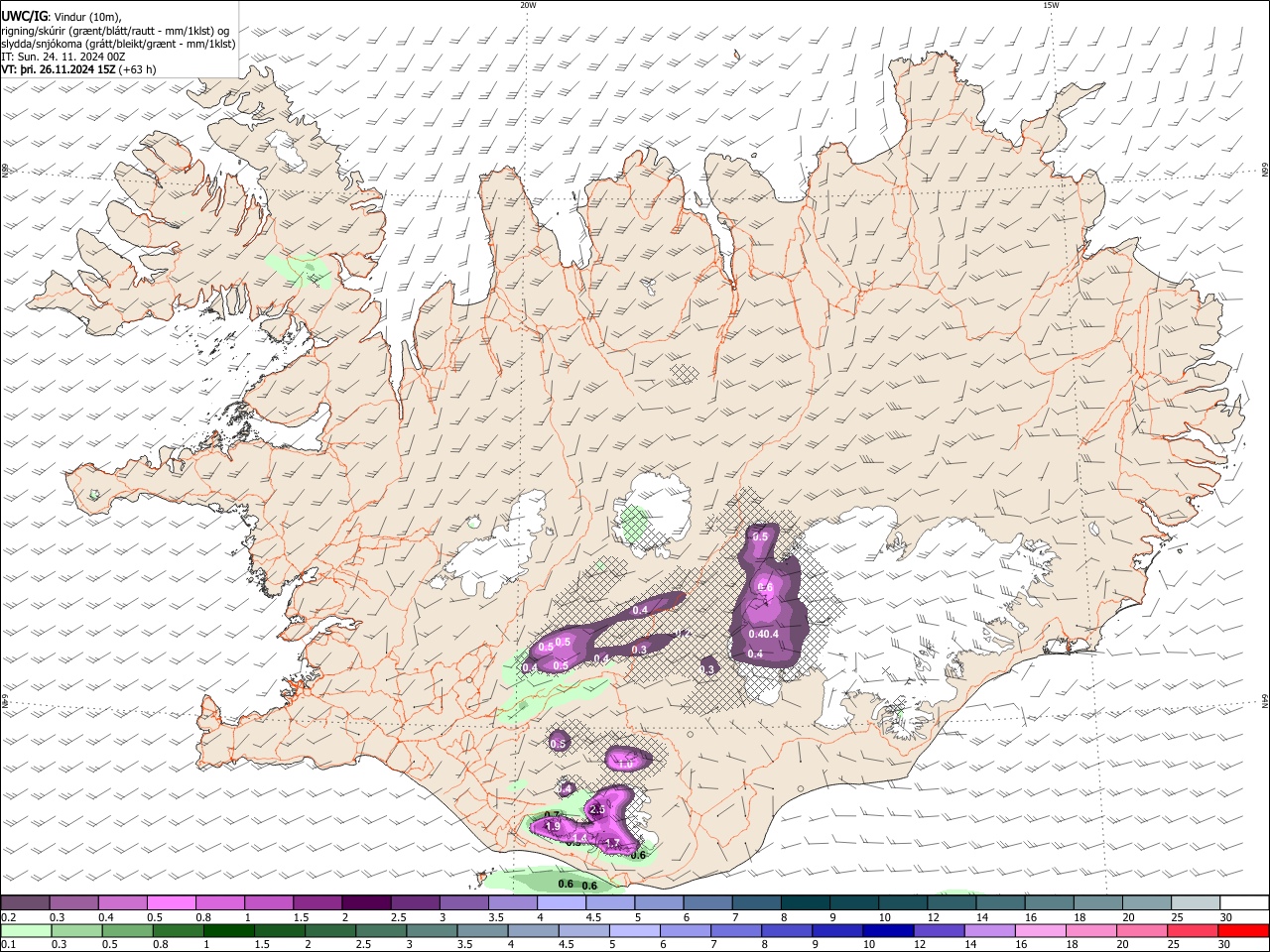Pick the deep blue lower swatch between 10 and 12
This screenshot has width=1270, height=952.
point(887,931)
